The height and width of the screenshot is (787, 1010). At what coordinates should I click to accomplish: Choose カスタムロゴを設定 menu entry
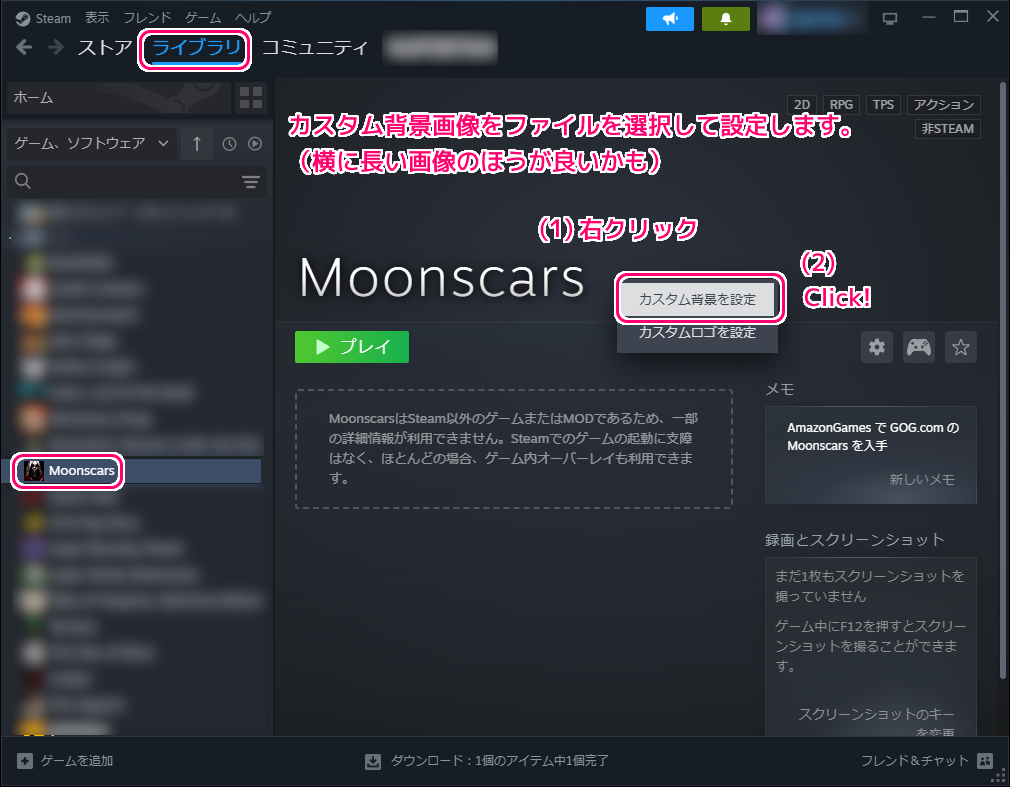click(x=697, y=333)
